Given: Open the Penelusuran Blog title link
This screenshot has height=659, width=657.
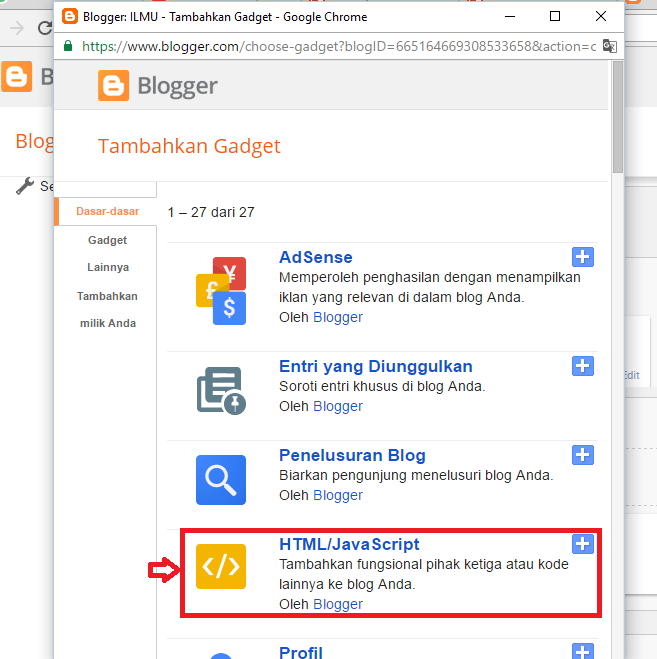Looking at the screenshot, I should click(352, 456).
